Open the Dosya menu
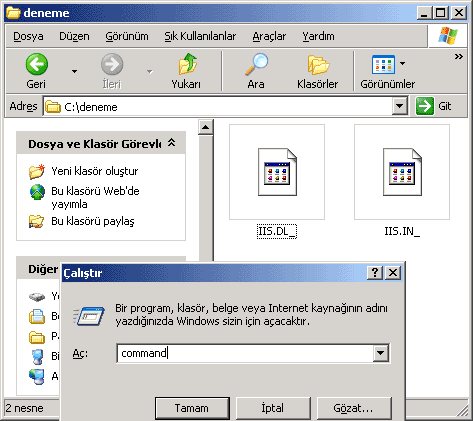The height and width of the screenshot is (421, 473). [x=28, y=36]
